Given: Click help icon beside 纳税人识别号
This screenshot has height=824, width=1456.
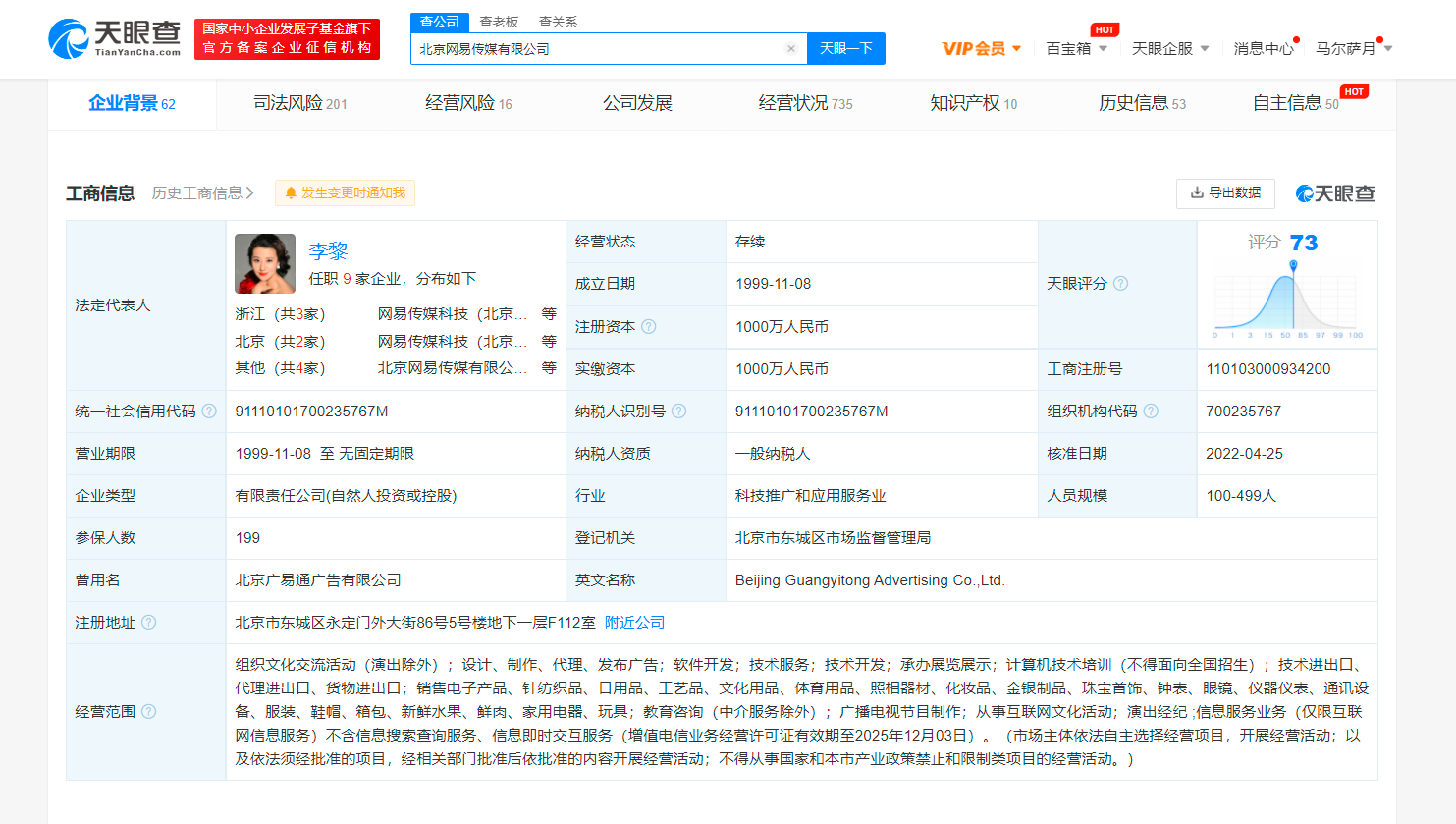Looking at the screenshot, I should pyautogui.click(x=678, y=411).
